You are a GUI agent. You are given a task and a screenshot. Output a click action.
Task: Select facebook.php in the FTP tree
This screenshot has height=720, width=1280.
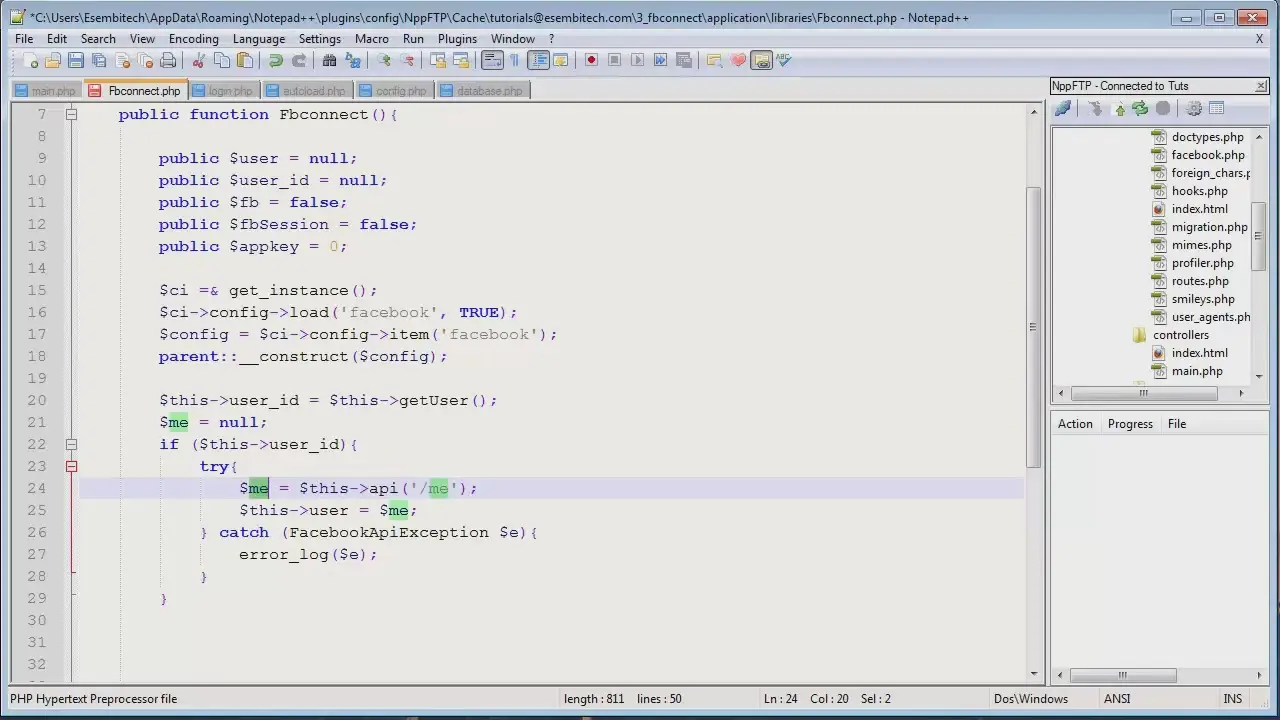(1208, 155)
